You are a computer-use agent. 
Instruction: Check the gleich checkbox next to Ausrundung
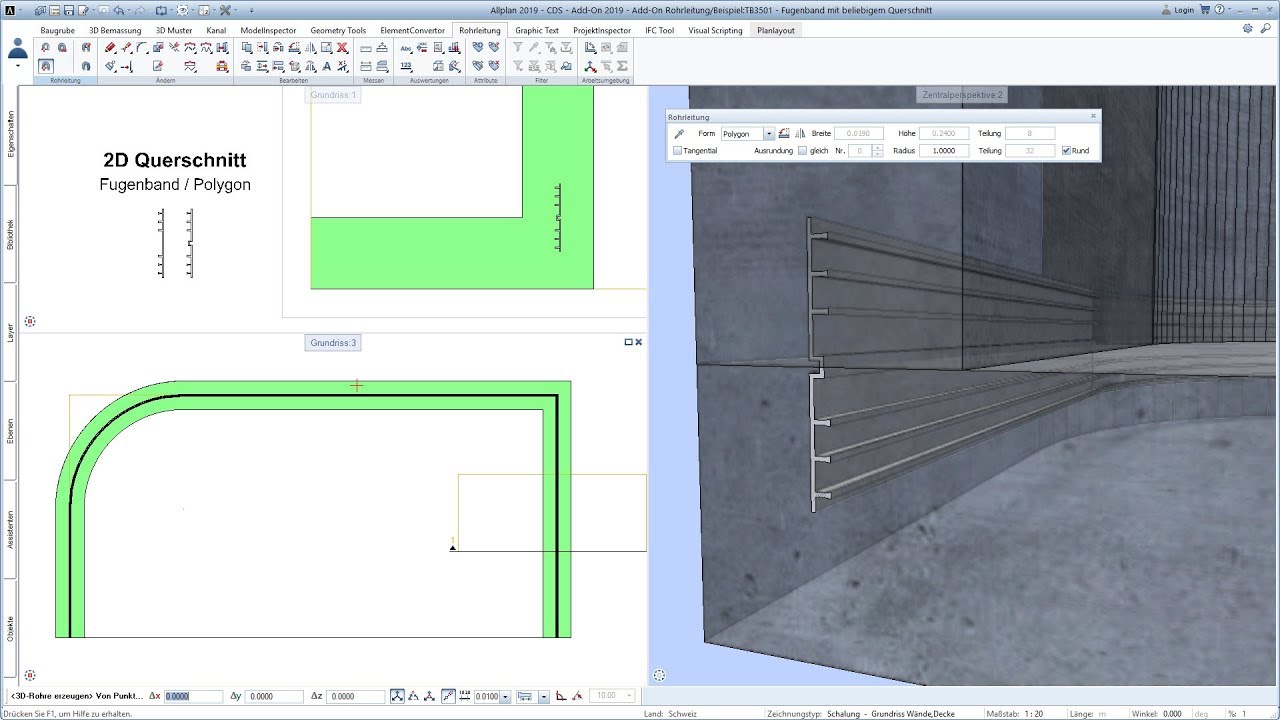[x=802, y=151]
